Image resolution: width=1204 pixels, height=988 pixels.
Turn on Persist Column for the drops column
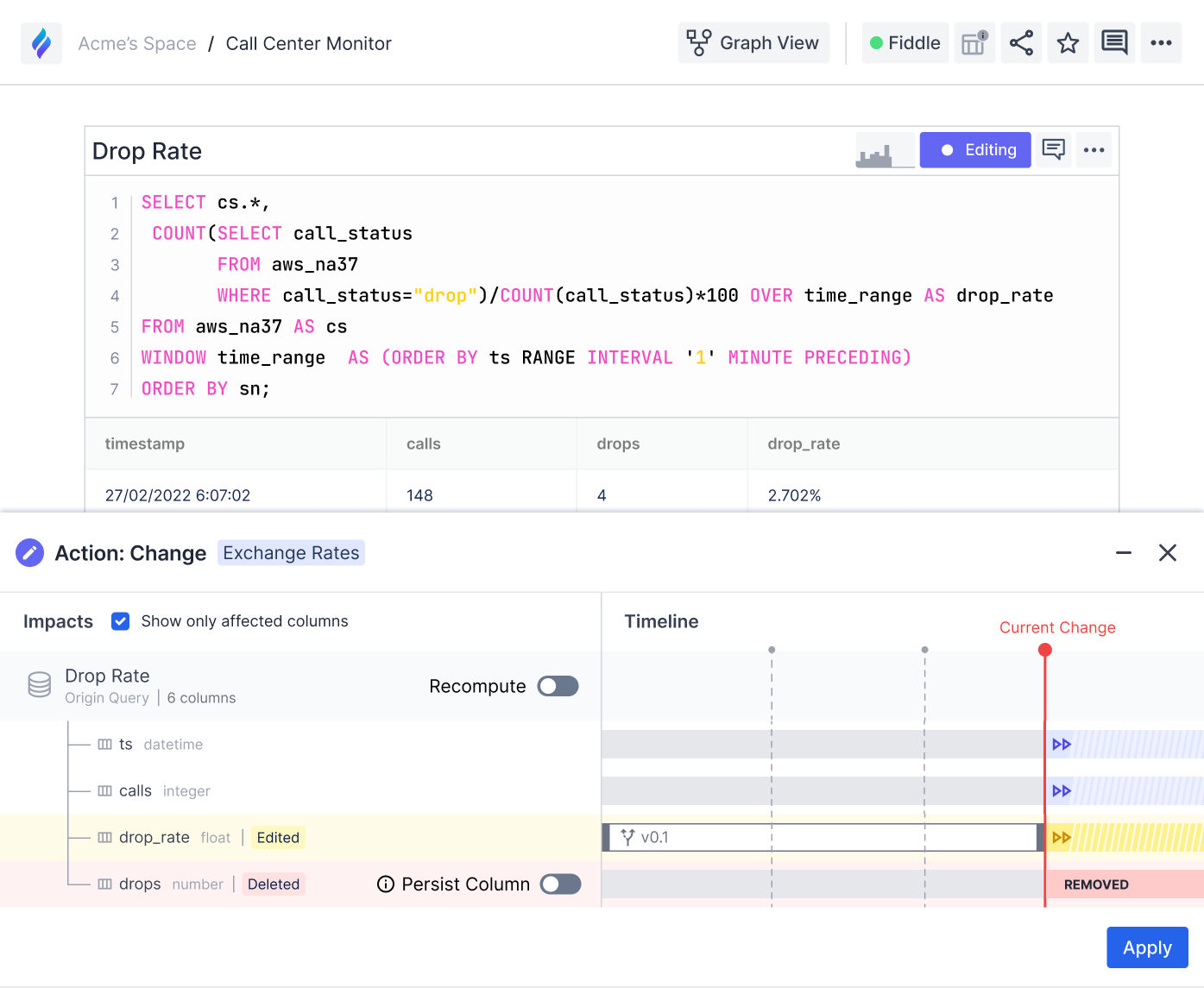[560, 884]
